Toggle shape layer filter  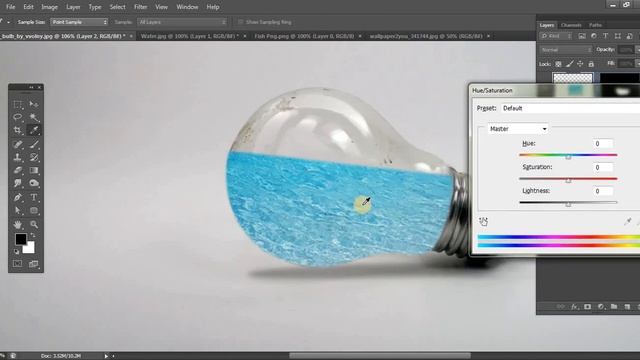(618, 36)
